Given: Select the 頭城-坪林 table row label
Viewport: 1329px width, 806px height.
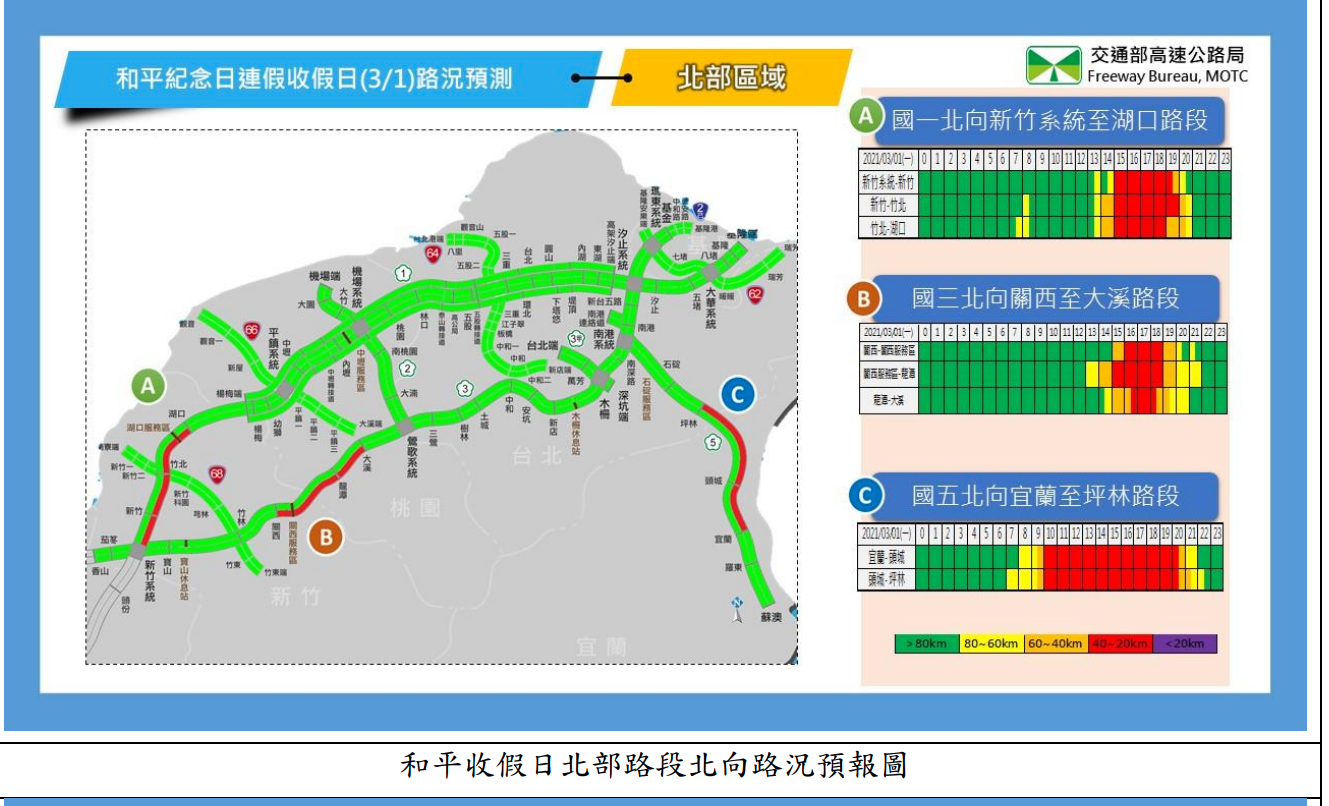Looking at the screenshot, I should [x=887, y=579].
